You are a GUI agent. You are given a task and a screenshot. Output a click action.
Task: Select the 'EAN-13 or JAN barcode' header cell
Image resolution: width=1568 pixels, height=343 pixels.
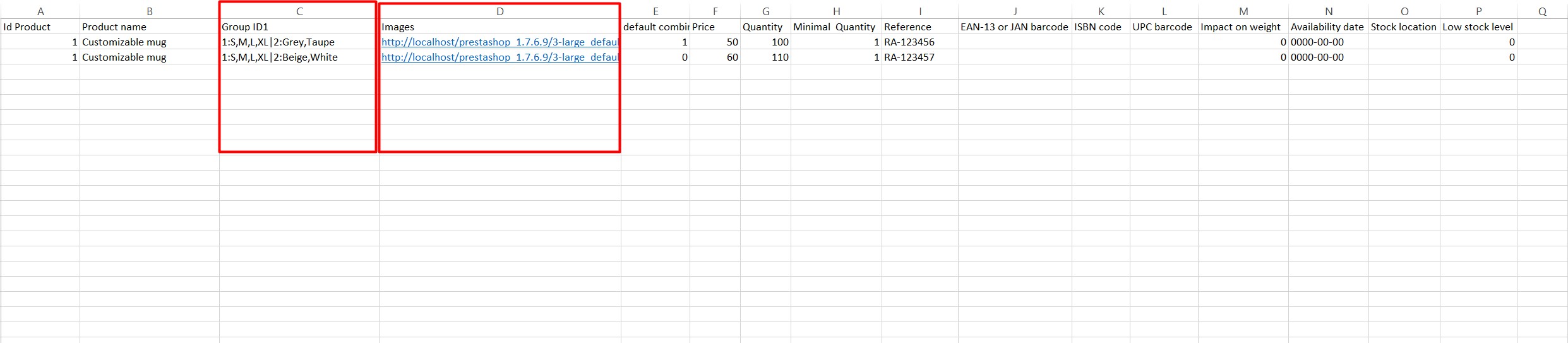click(x=1014, y=27)
